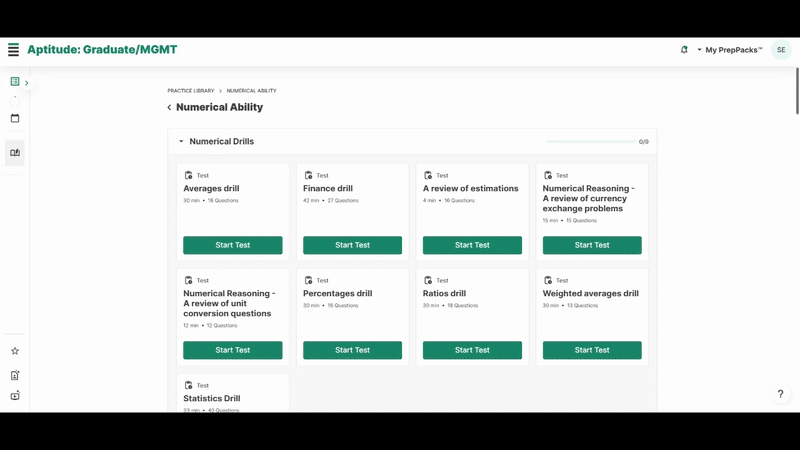Start the Averages drill test
This screenshot has height=450, width=800.
pyautogui.click(x=232, y=245)
